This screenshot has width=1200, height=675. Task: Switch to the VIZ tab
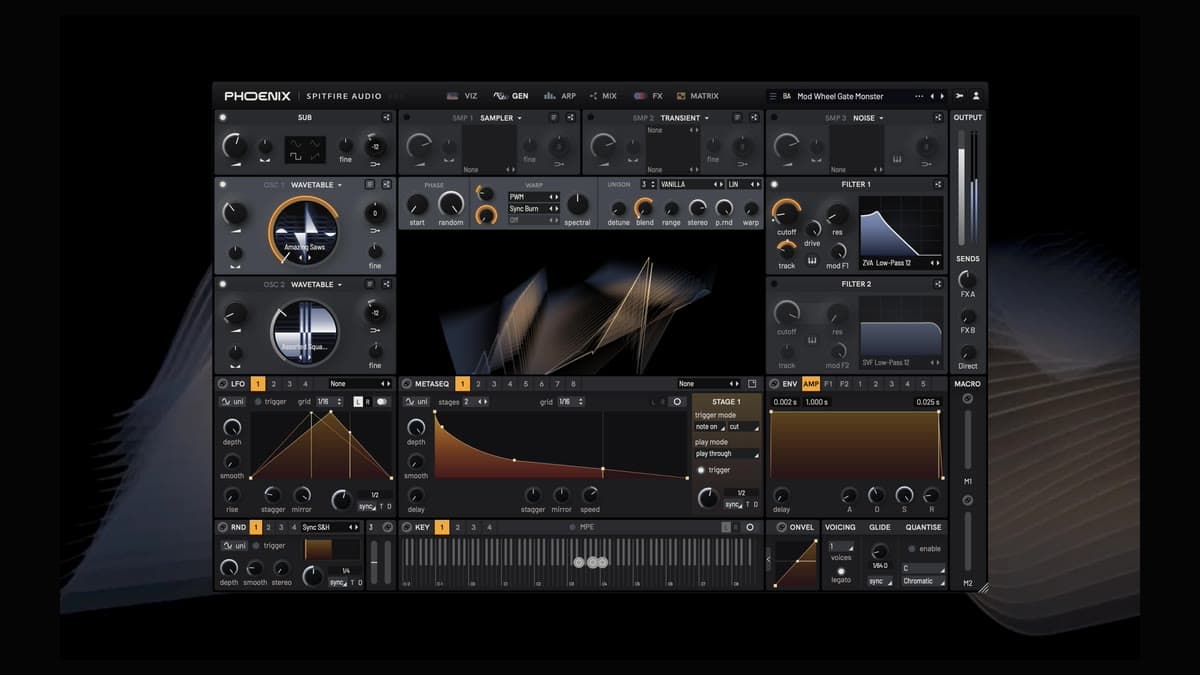[462, 96]
